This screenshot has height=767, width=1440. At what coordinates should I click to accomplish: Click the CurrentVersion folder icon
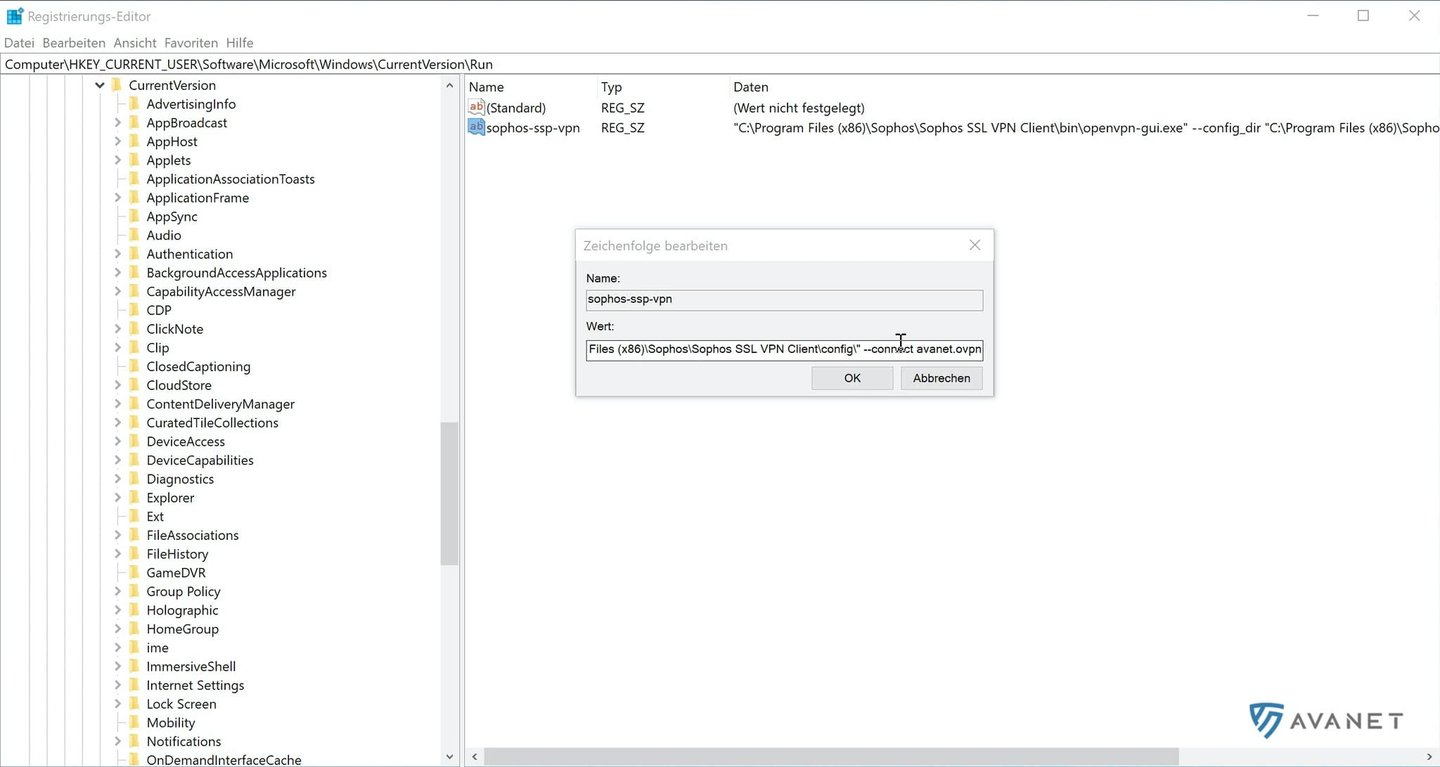[117, 85]
